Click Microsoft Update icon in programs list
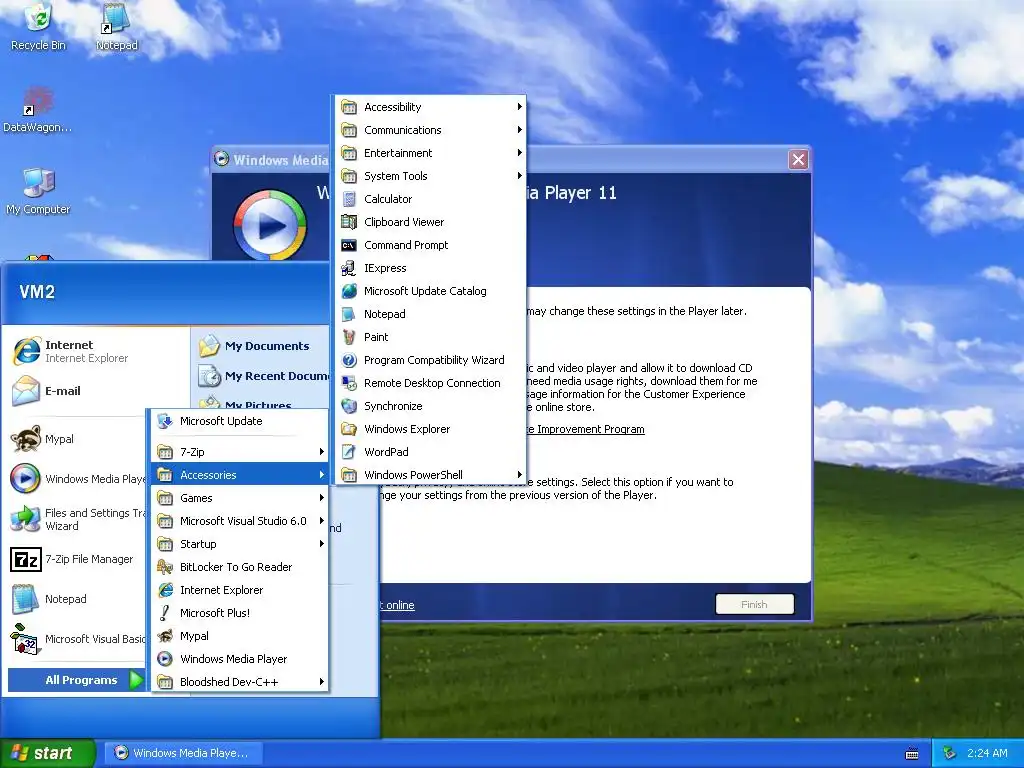Image resolution: width=1024 pixels, height=768 pixels. pyautogui.click(x=165, y=421)
